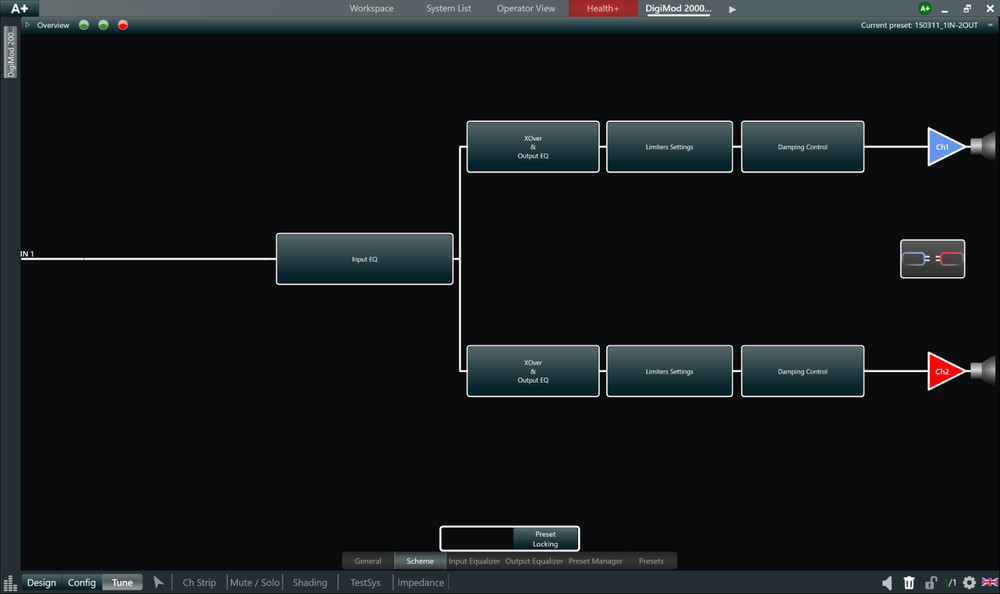Open the Health+ tab

click(x=602, y=9)
